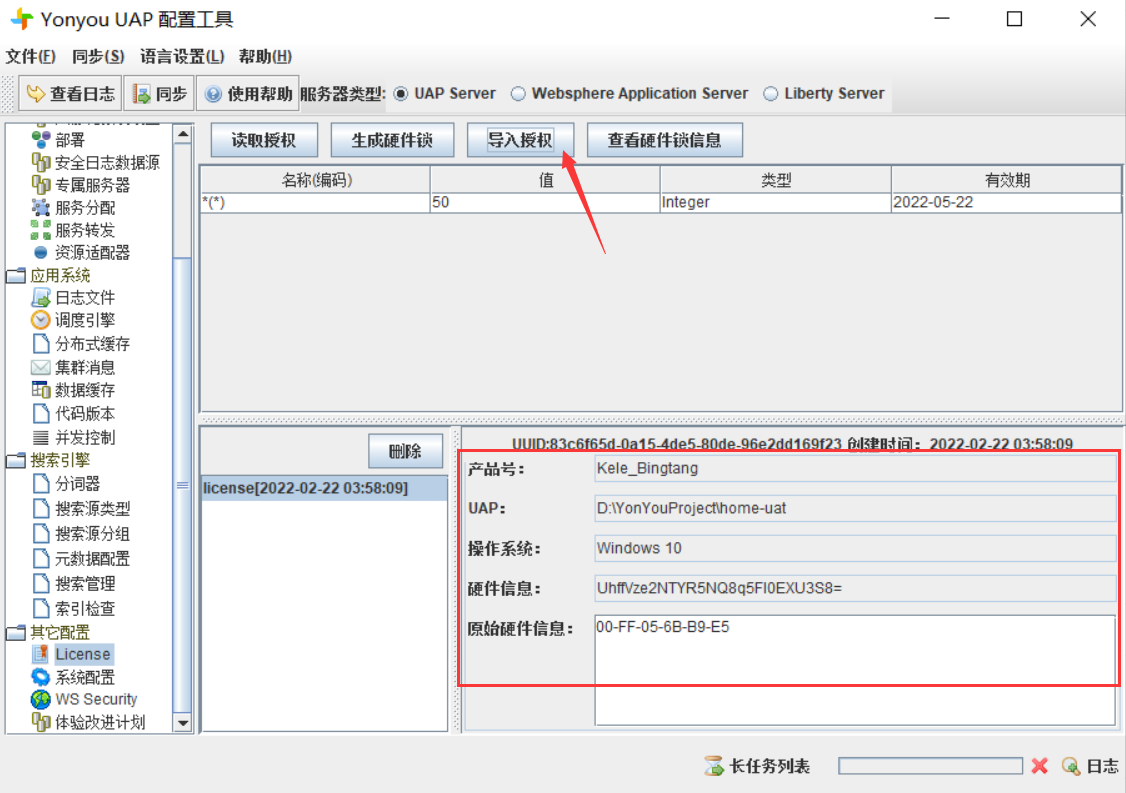
Task: Click the 类型 column header
Action: (776, 180)
